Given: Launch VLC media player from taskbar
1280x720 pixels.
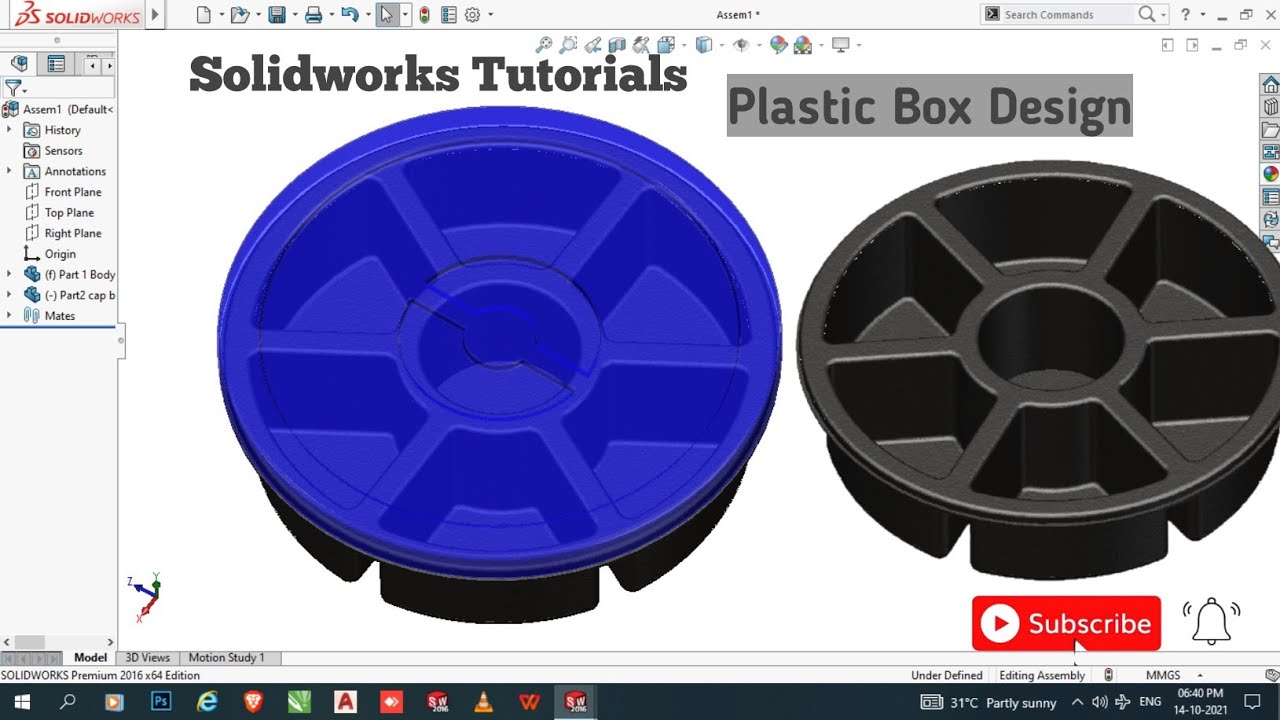Looking at the screenshot, I should coord(483,702).
